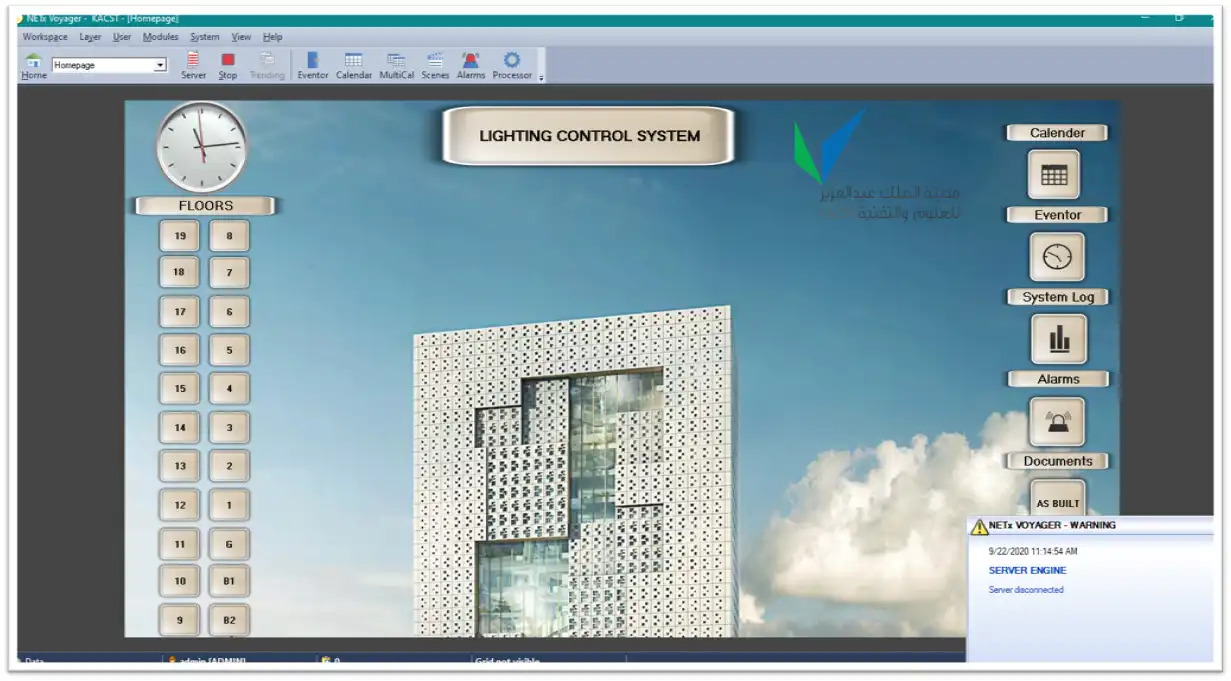Click the Calender grid panel icon
This screenshot has width=1231, height=681.
point(1054,175)
